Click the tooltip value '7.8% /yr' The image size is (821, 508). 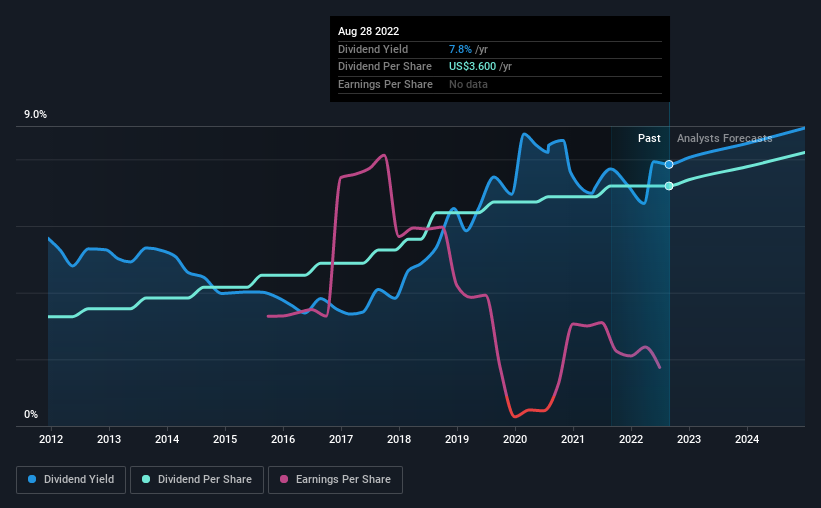(468, 49)
